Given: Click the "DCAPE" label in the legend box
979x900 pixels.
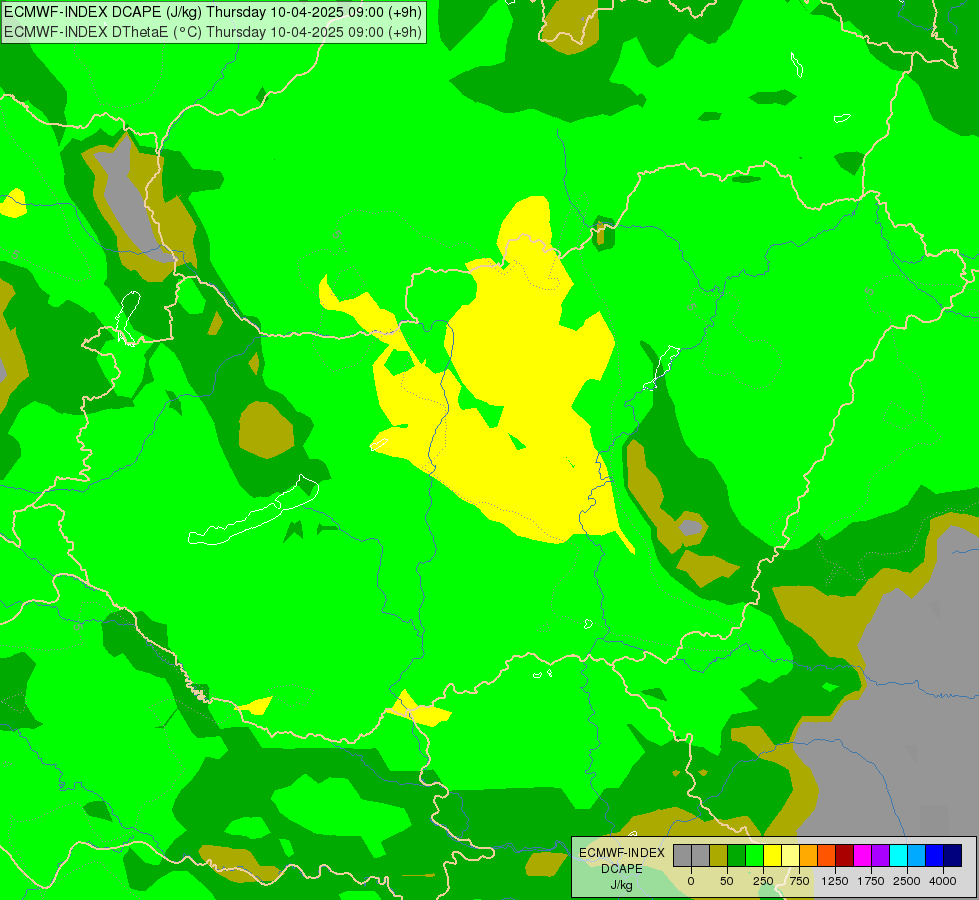Looking at the screenshot, I should pyautogui.click(x=622, y=869).
